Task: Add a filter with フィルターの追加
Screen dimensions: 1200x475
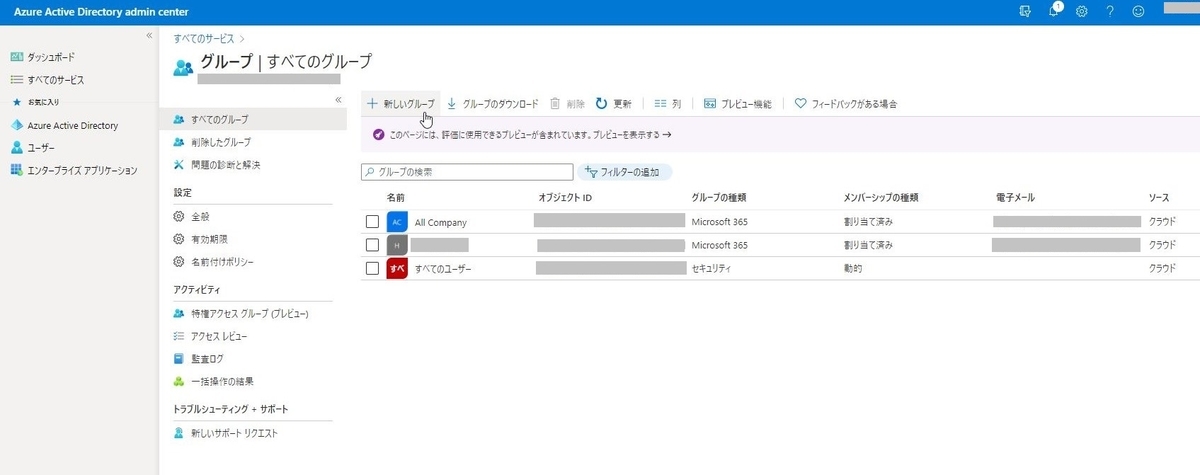Action: 625,172
